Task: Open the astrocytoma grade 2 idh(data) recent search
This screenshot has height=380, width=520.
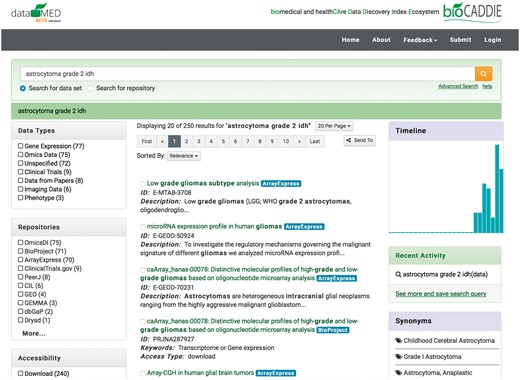Action: click(445, 274)
